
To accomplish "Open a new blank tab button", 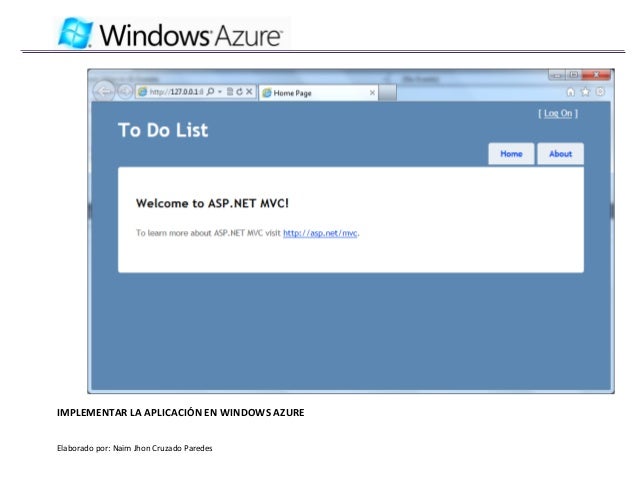I will tap(387, 93).
